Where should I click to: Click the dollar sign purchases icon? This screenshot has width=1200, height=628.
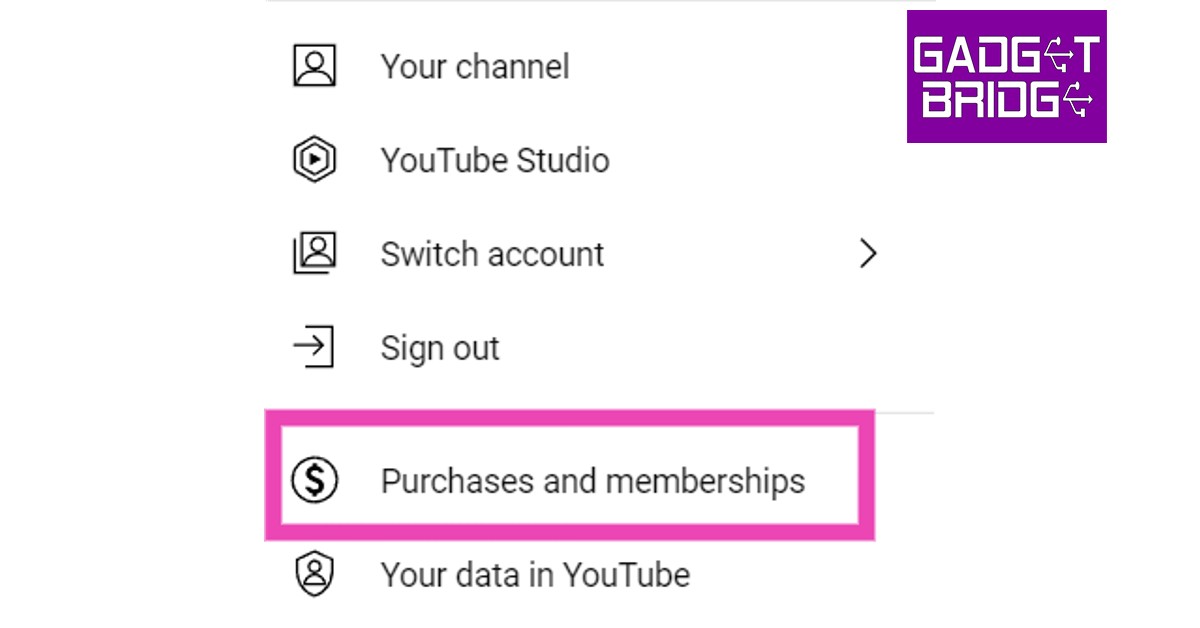(x=314, y=481)
